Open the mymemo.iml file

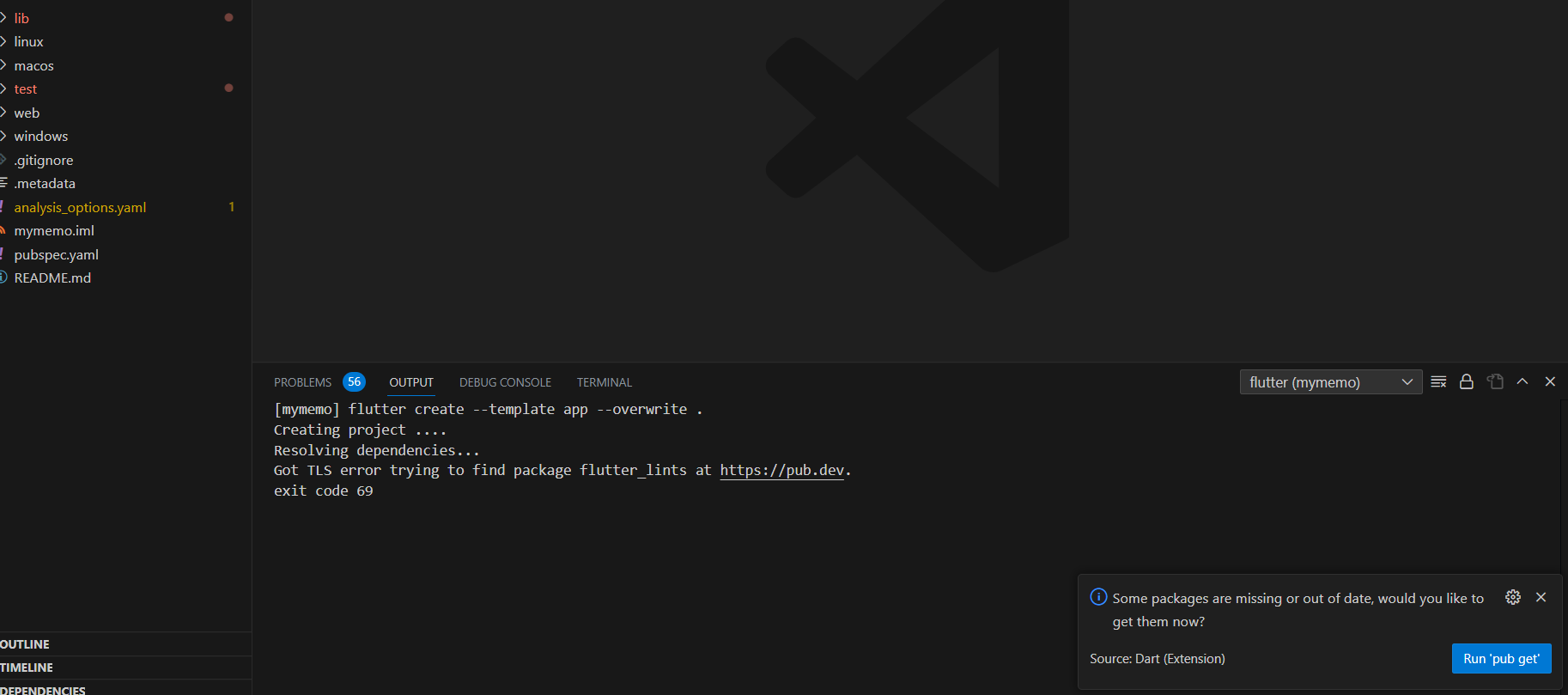pos(125,230)
